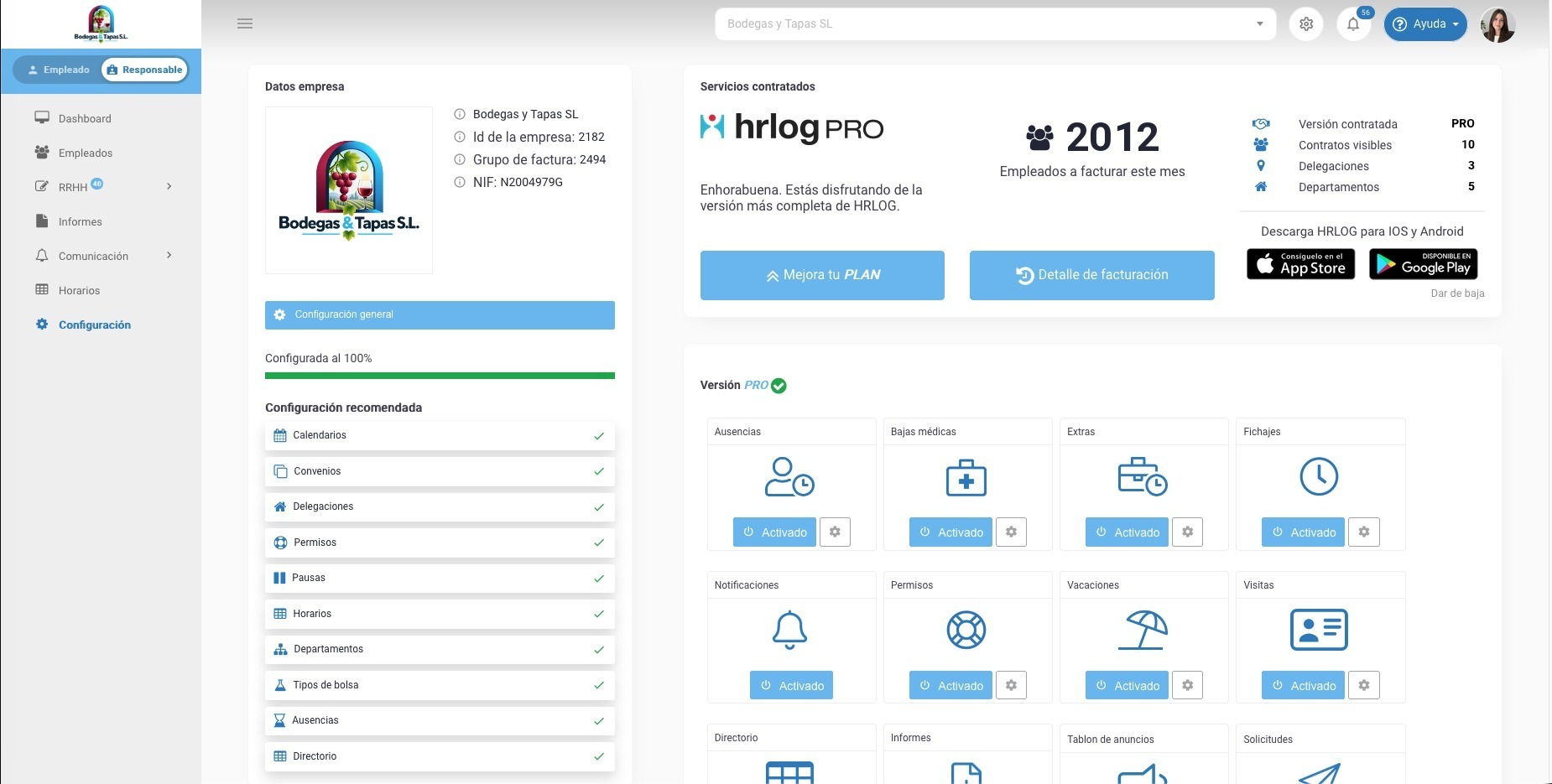The height and width of the screenshot is (784, 1552).
Task: Open Tipos de bolsa configuration row
Action: (x=440, y=685)
